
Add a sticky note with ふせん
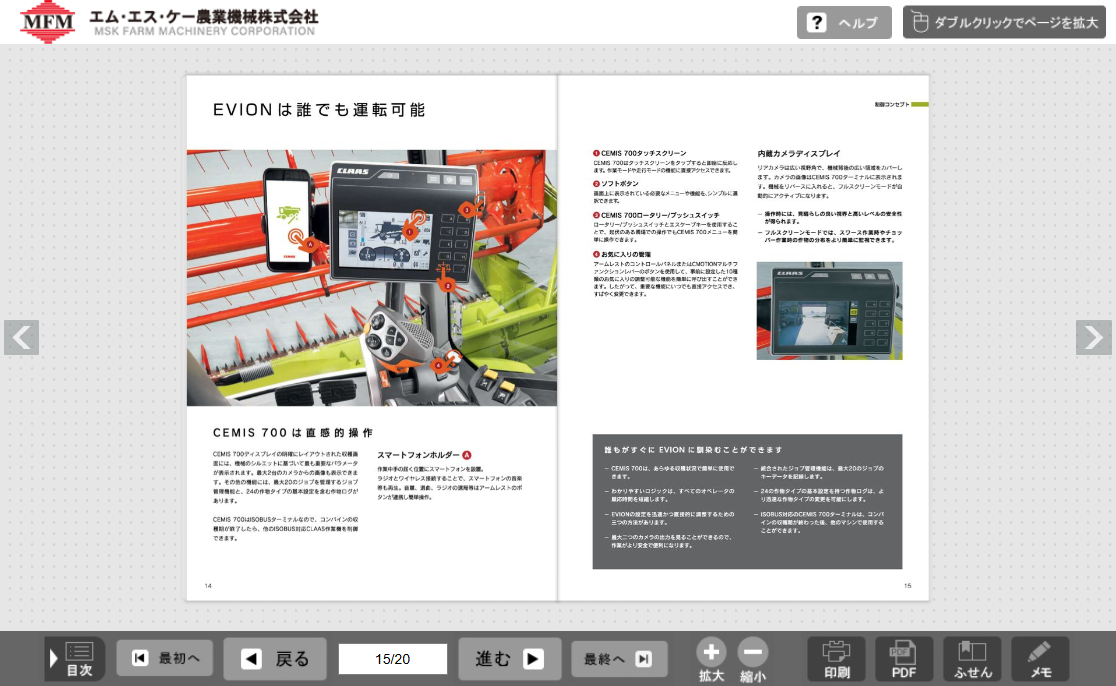pyautogui.click(x=972, y=659)
